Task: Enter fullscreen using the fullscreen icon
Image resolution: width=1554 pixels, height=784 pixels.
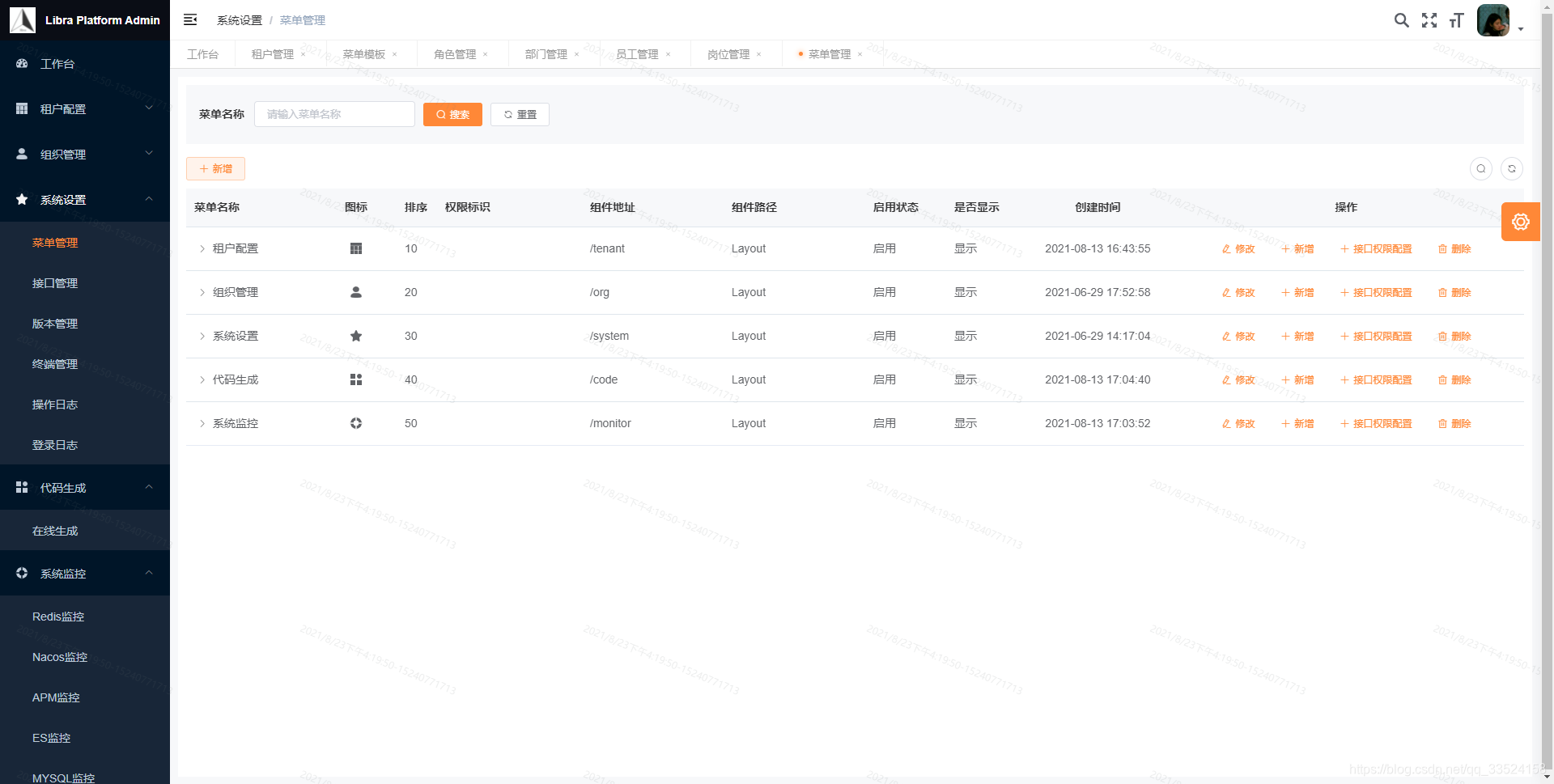Action: tap(1429, 20)
